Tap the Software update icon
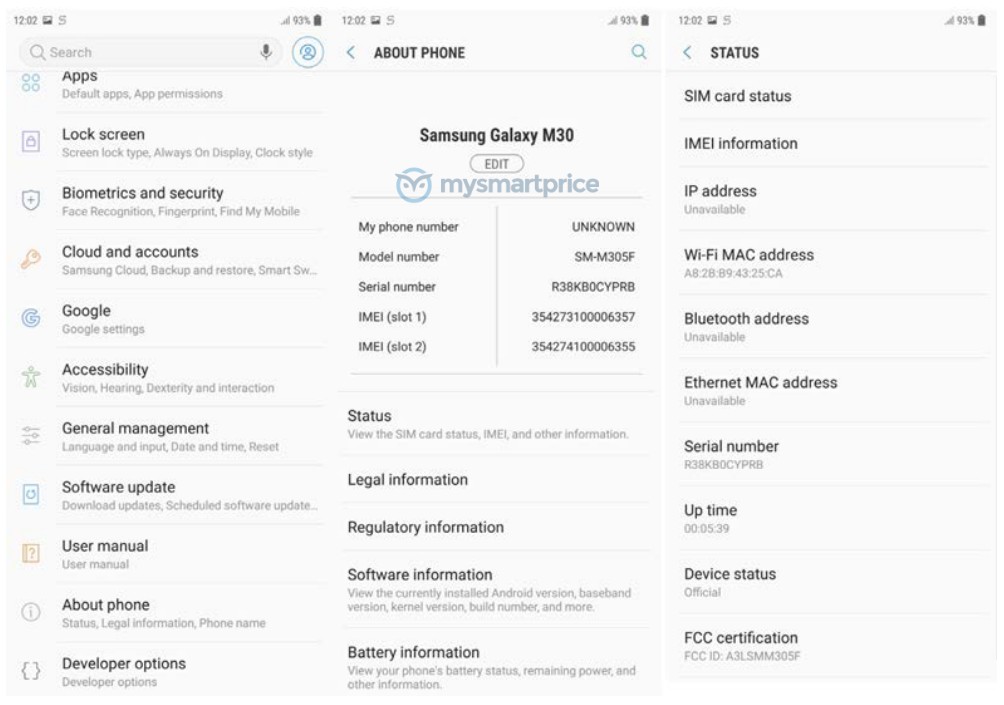The height and width of the screenshot is (705, 1004). pos(31,494)
